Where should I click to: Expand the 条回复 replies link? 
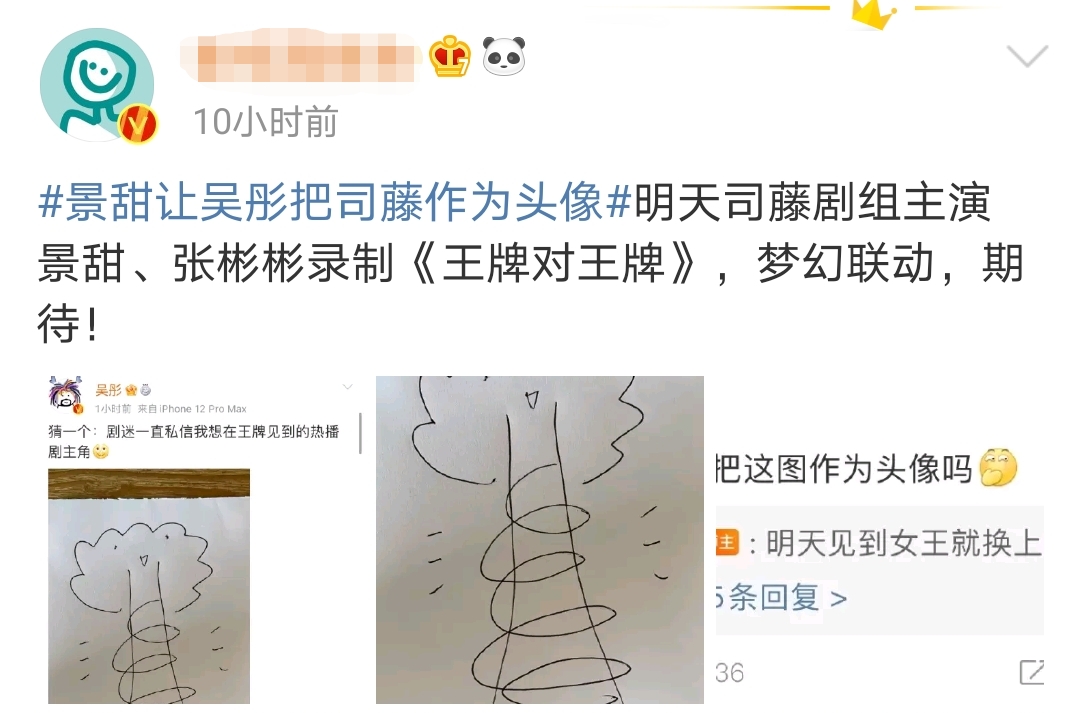pyautogui.click(x=781, y=597)
